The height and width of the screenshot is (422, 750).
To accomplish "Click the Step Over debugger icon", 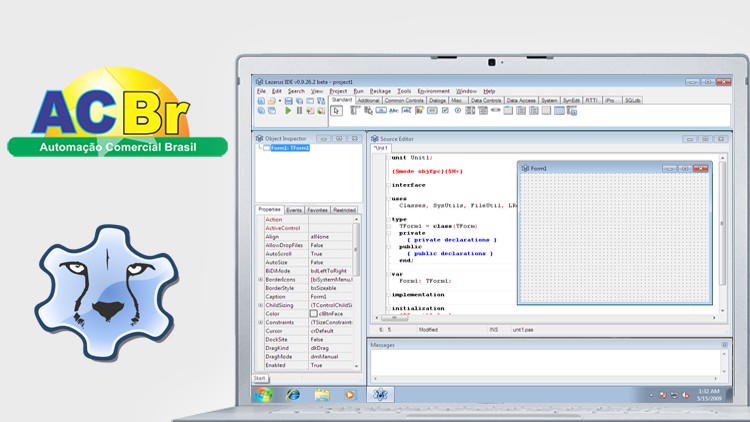I will pyautogui.click(x=321, y=111).
